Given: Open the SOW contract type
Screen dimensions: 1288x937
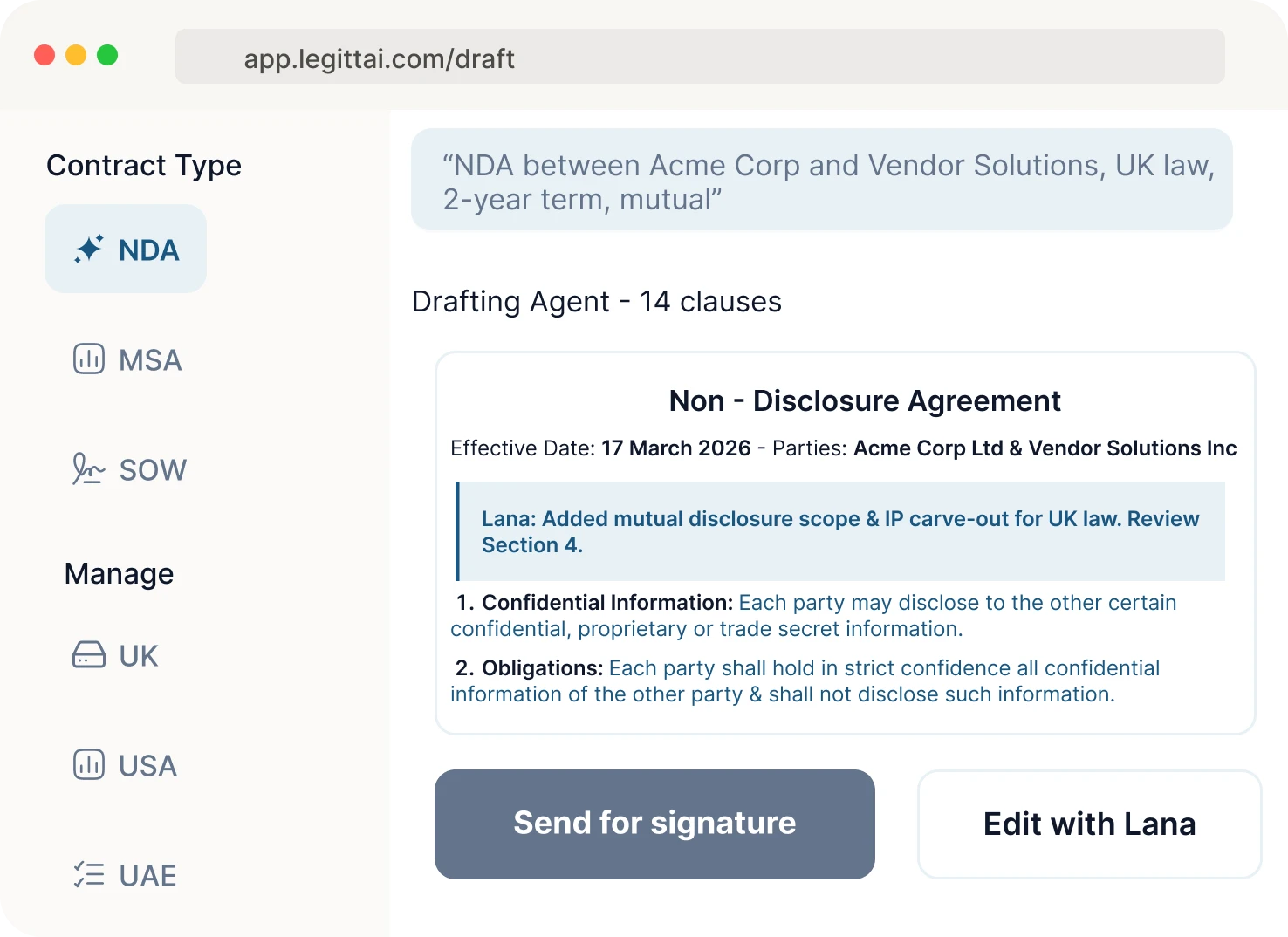Looking at the screenshot, I should pyautogui.click(x=153, y=469).
